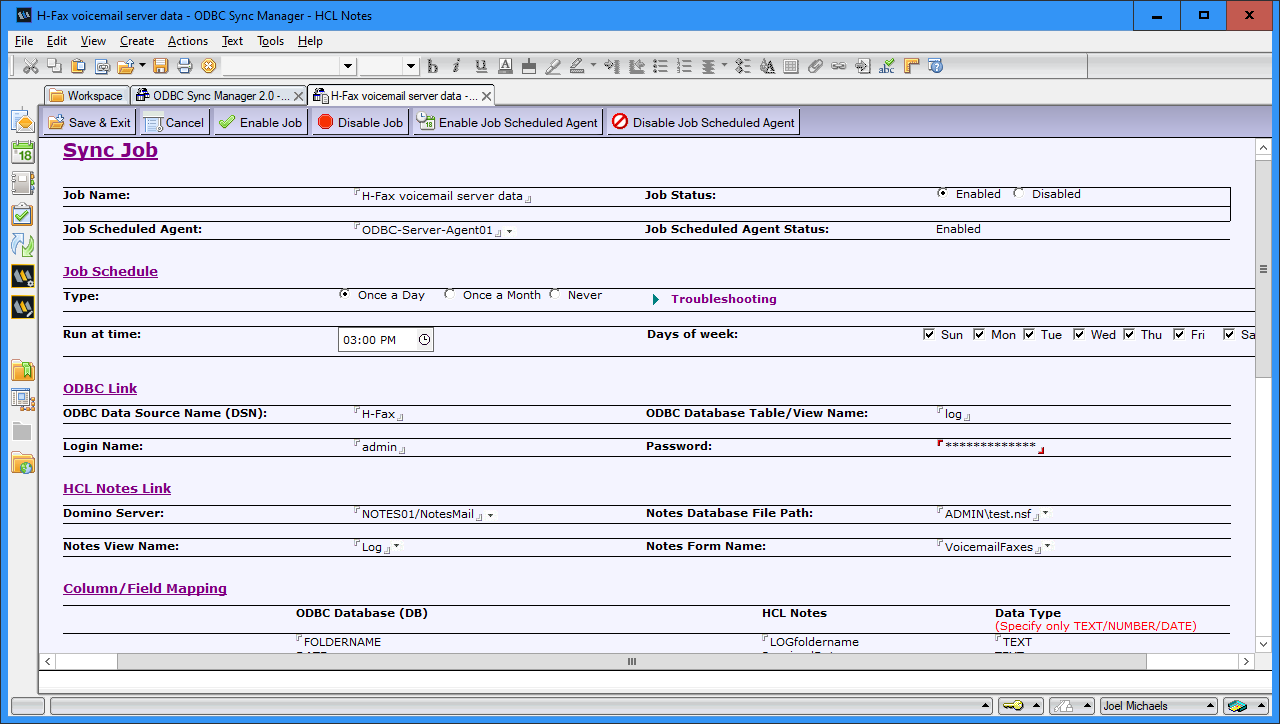Toggle italic text formatting

(456, 66)
